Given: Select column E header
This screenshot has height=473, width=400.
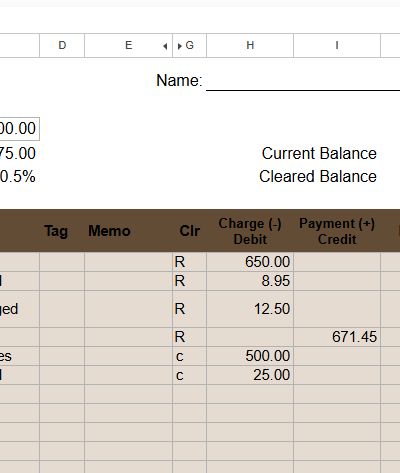Looking at the screenshot, I should coord(128,45).
